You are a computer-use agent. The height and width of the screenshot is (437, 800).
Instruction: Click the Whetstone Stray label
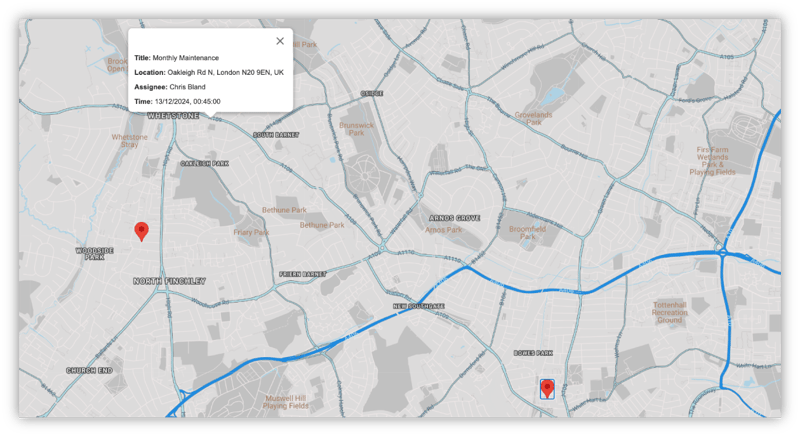click(130, 141)
